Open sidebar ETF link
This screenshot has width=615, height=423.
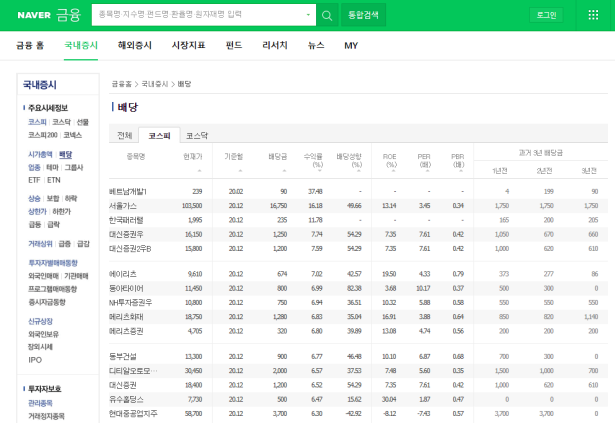click(34, 180)
